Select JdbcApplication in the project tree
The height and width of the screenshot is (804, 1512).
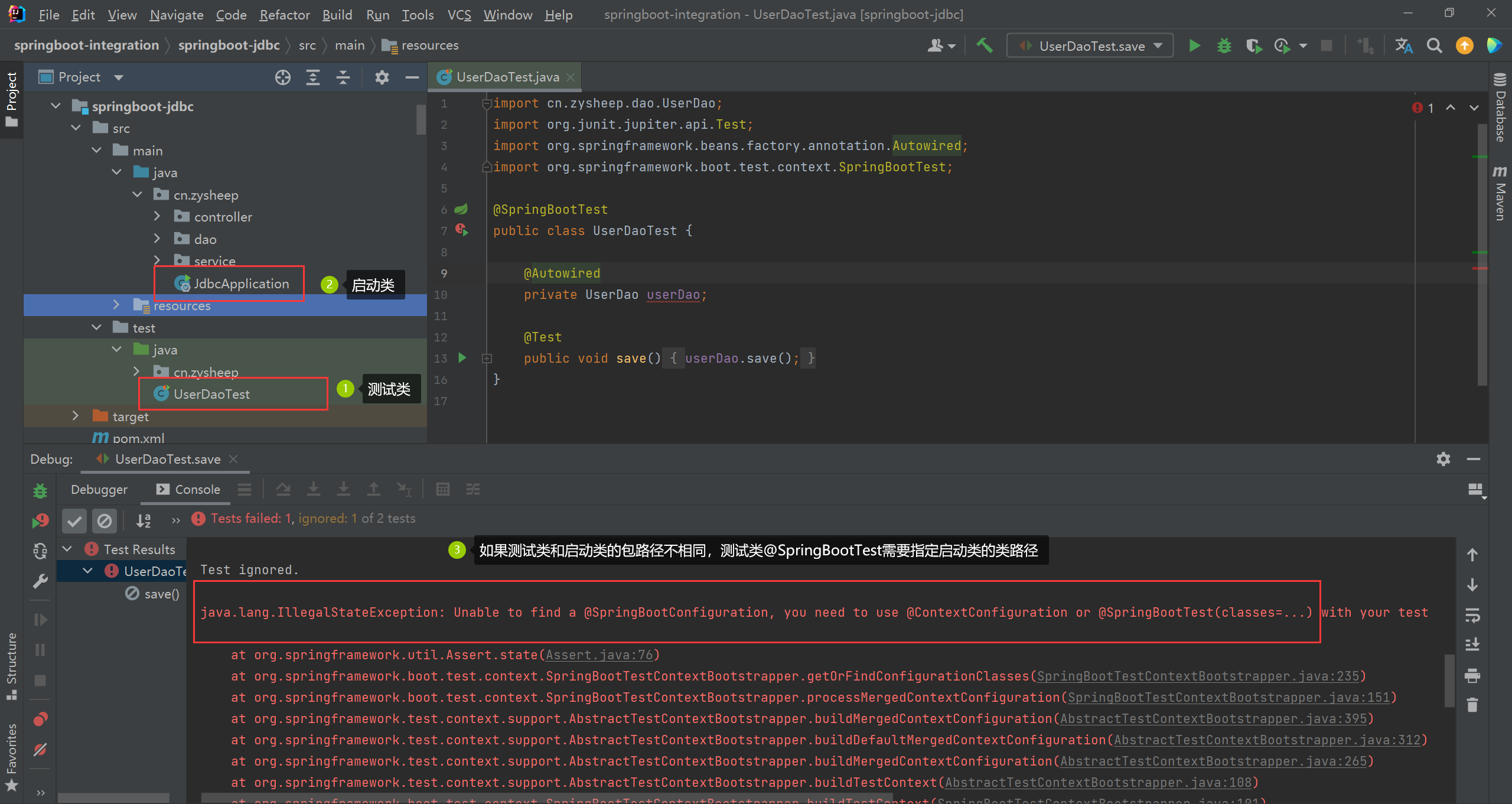pos(241,284)
